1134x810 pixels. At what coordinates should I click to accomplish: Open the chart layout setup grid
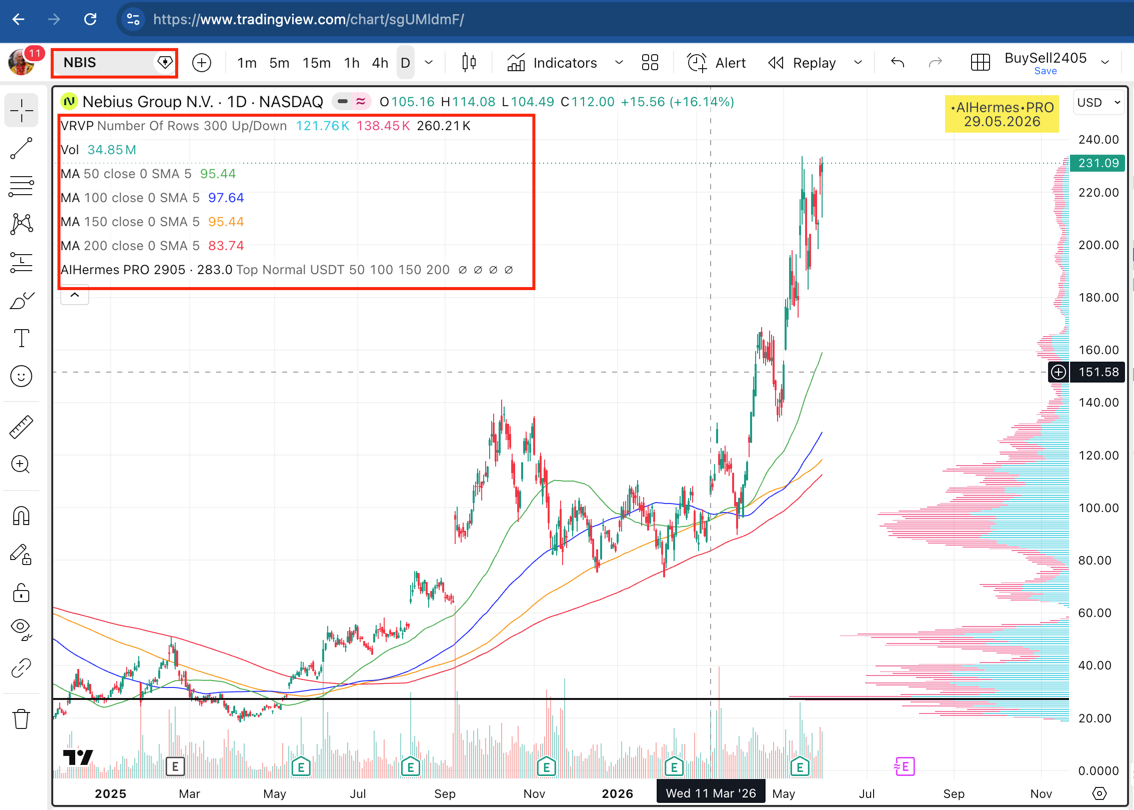pyautogui.click(x=980, y=63)
